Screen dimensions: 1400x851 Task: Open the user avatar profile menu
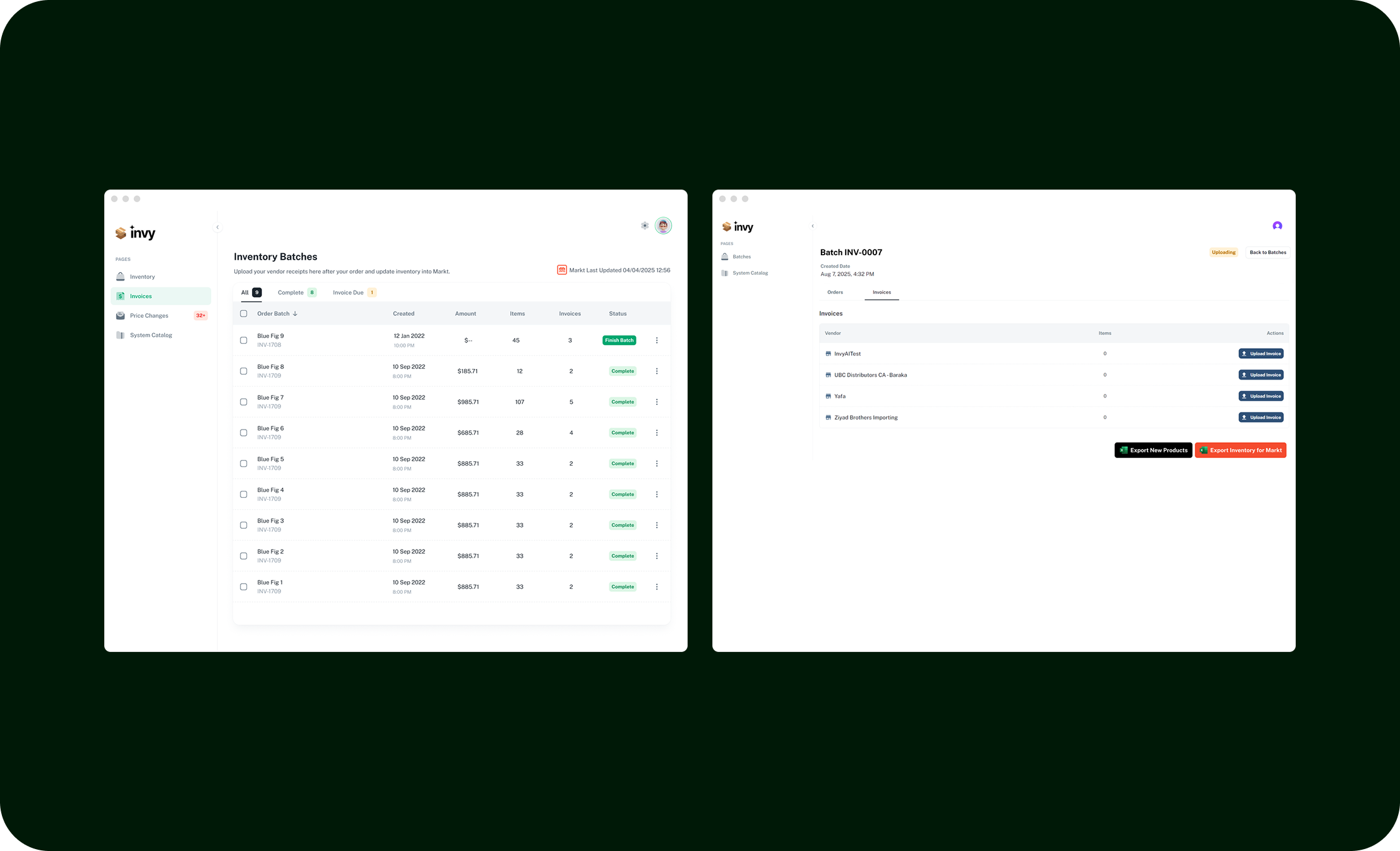tap(662, 226)
